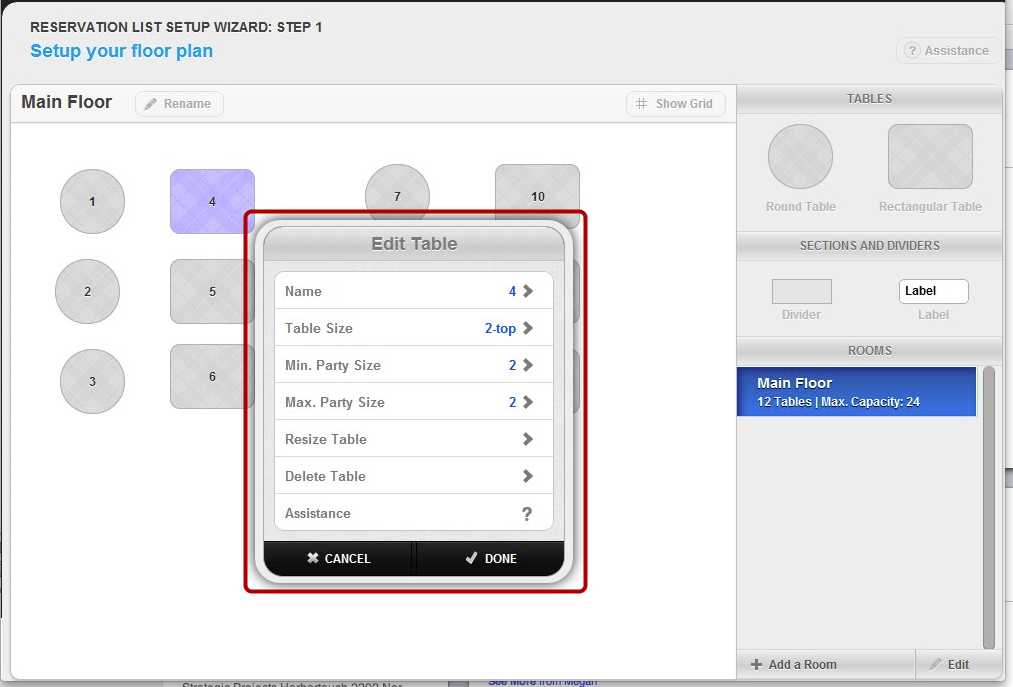Click the 'Main Floor' floor title

[67, 102]
